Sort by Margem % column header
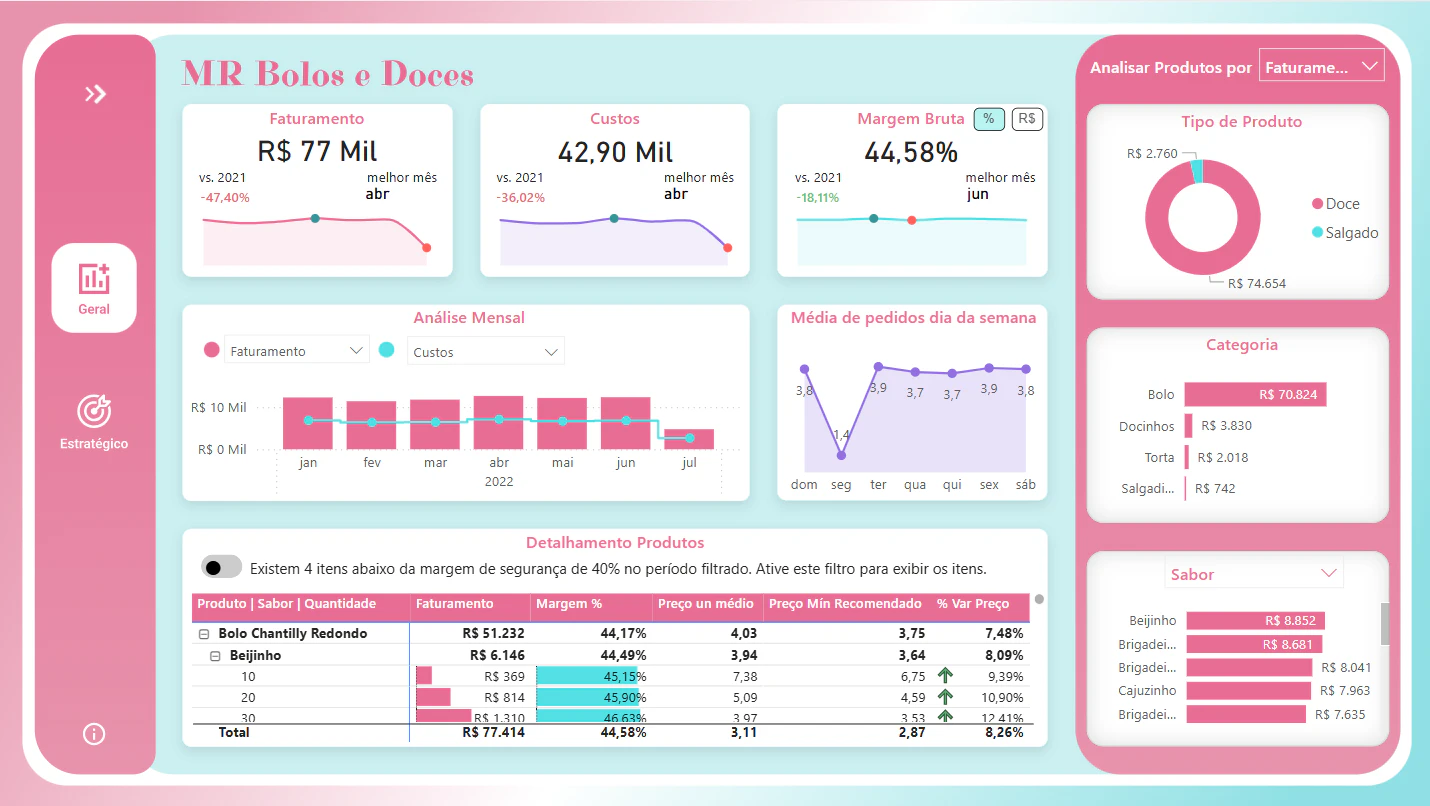Screen dimensions: 1430x806 point(590,604)
